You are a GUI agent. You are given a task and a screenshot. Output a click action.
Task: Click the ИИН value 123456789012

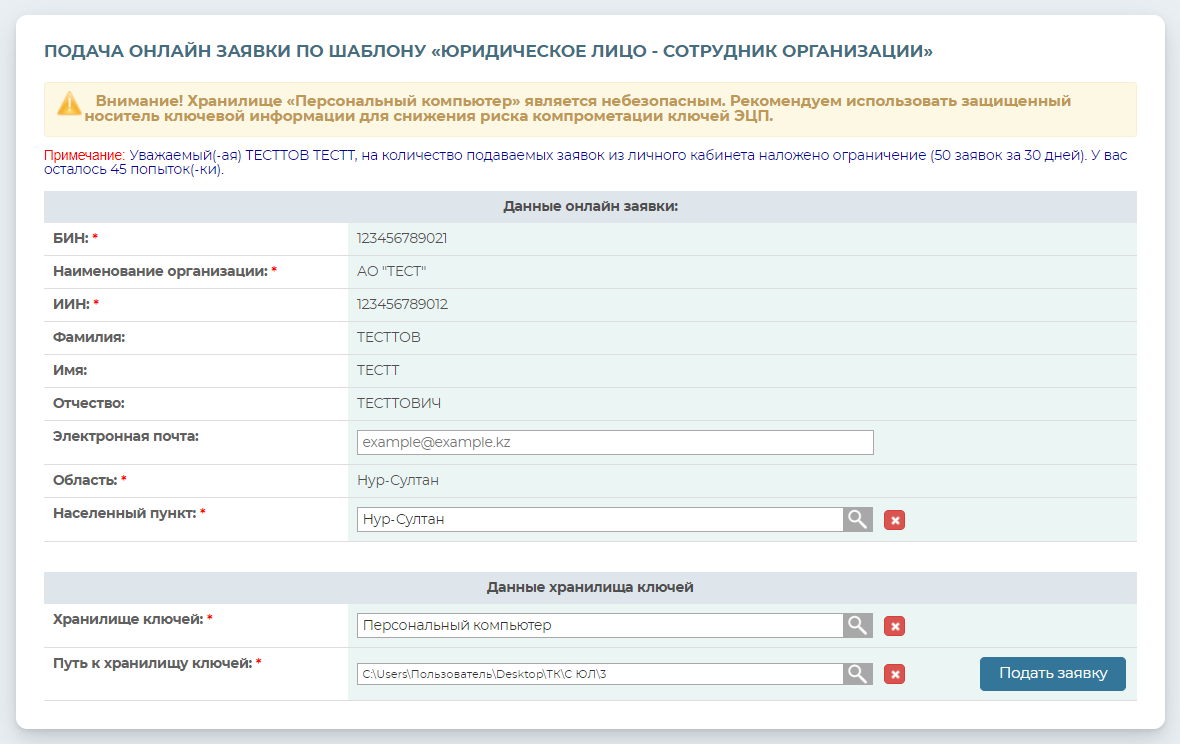(x=402, y=304)
